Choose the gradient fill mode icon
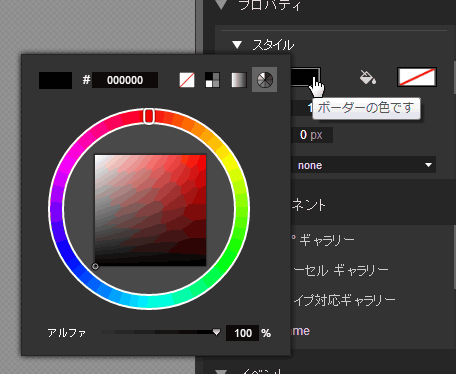 pos(239,80)
